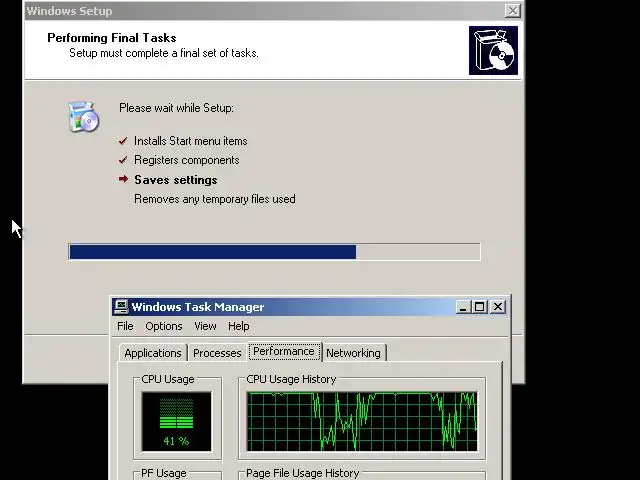Open the File menu in Task Manager
This screenshot has width=640, height=480.
(x=125, y=326)
